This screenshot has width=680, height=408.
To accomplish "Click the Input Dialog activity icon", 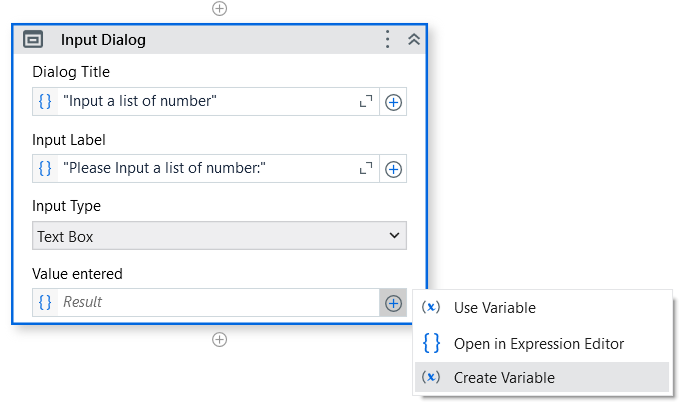I will coord(33,39).
